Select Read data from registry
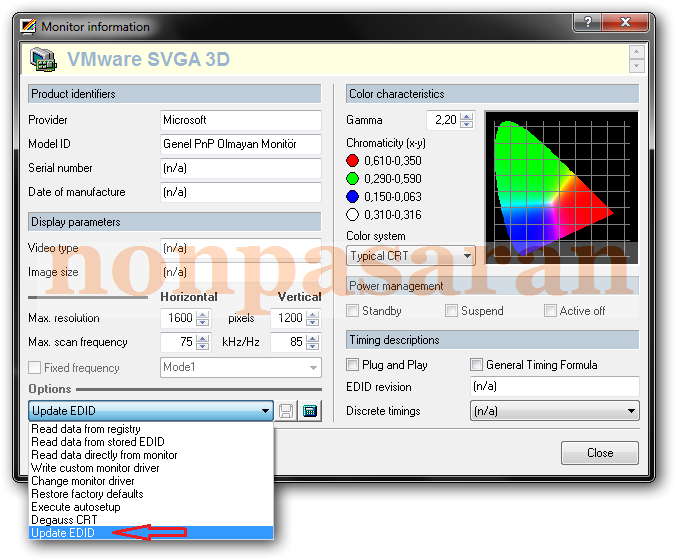The image size is (676, 560). 151,429
